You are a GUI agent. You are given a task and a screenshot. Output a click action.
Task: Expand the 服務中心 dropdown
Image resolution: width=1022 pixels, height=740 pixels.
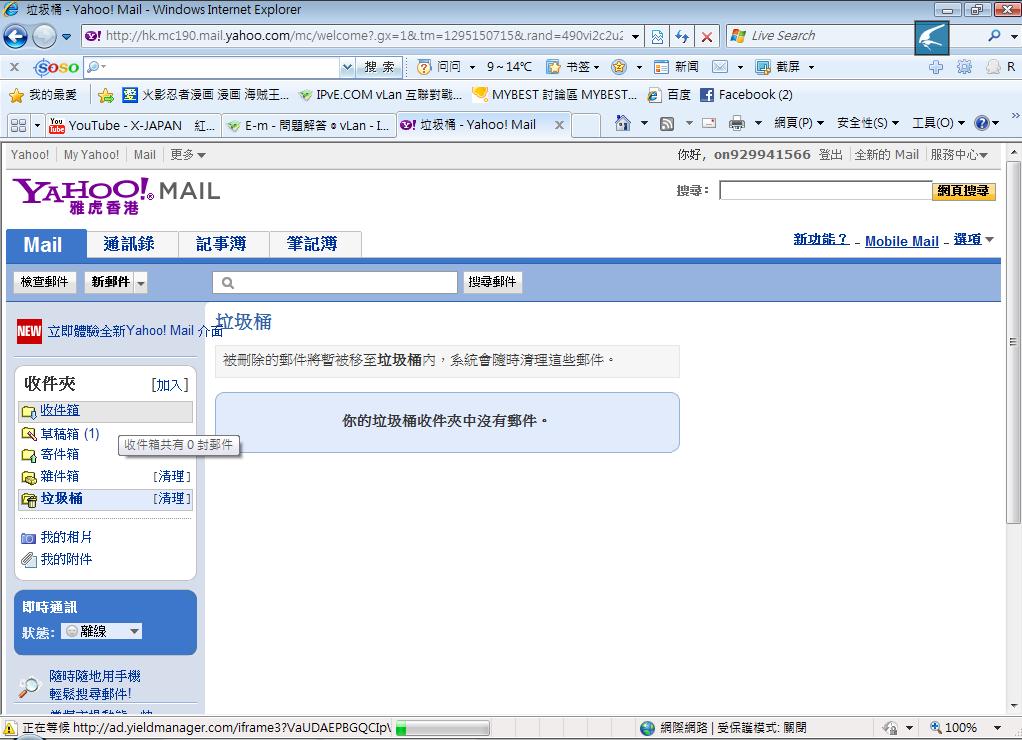pyautogui.click(x=959, y=155)
